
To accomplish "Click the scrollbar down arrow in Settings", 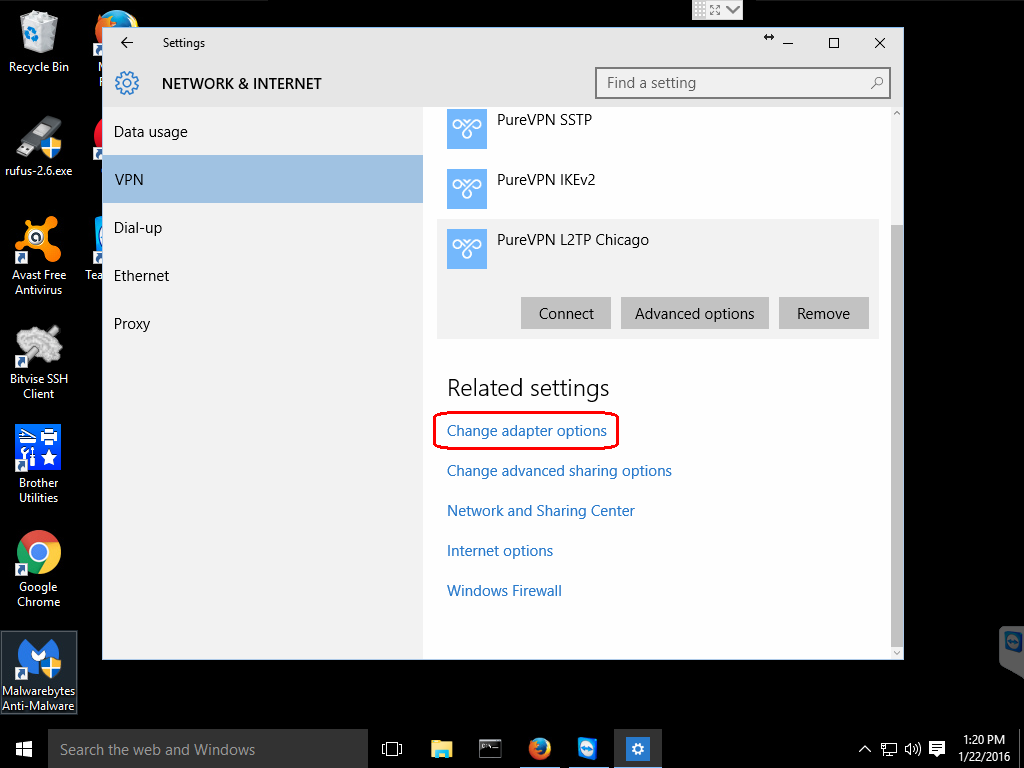I will click(x=897, y=652).
